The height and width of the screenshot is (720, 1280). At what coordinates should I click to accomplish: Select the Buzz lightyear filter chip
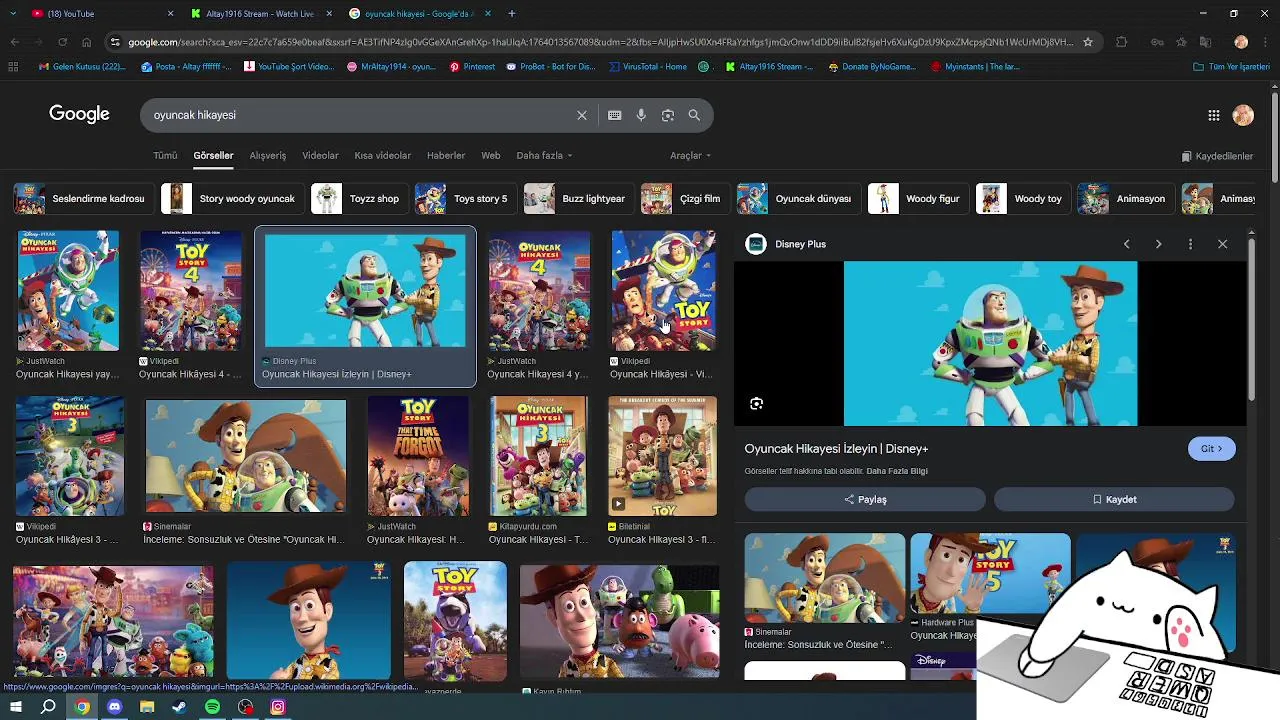577,199
